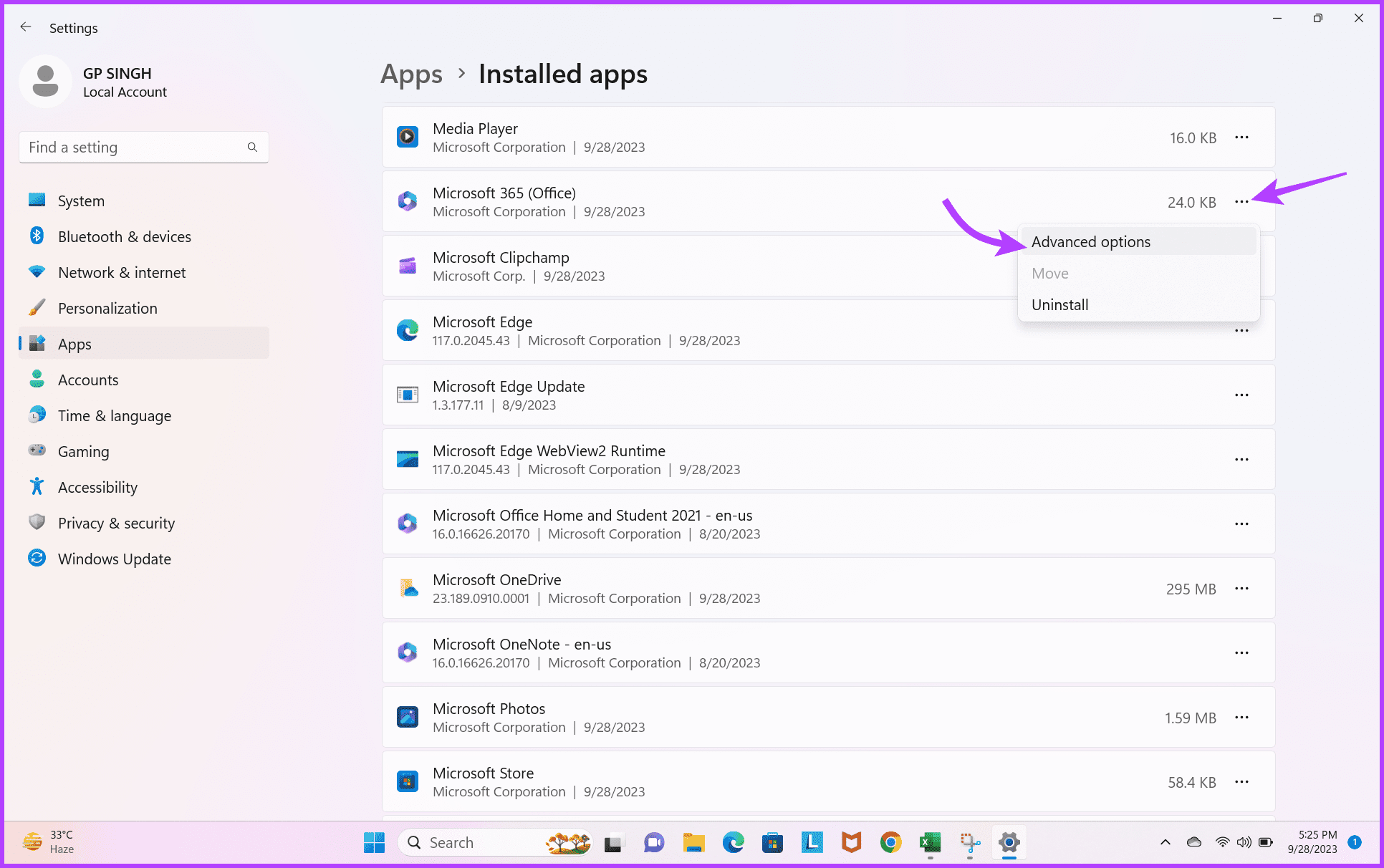The width and height of the screenshot is (1384, 868).
Task: Select the Accessibility sidebar icon
Action: (x=37, y=487)
